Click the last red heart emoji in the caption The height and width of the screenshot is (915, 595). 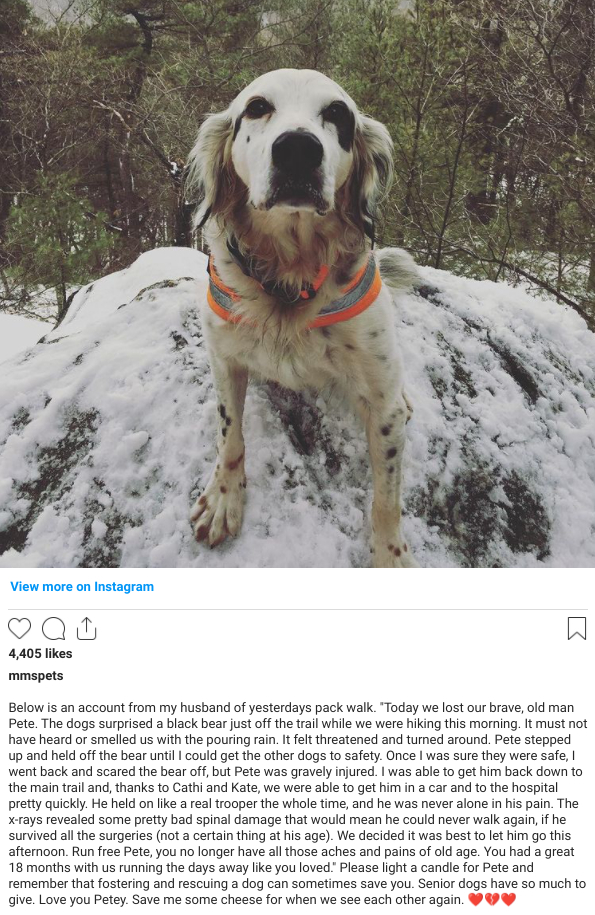point(509,899)
